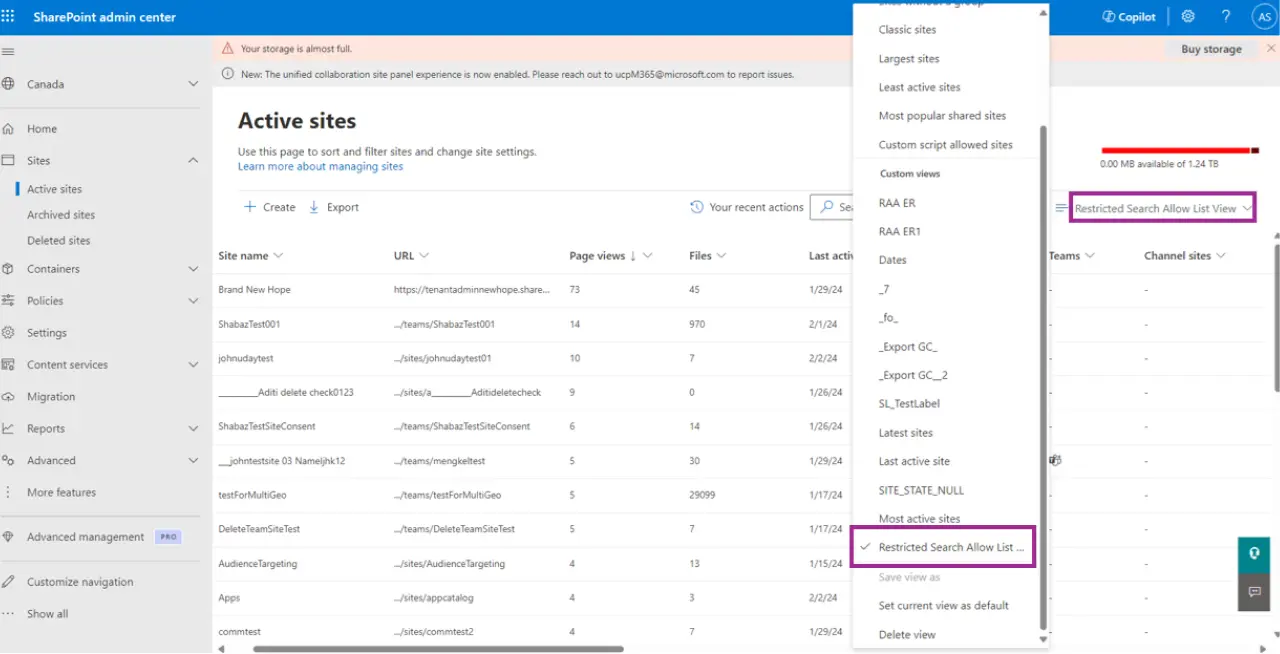Open the feedback chat button

1254,592
